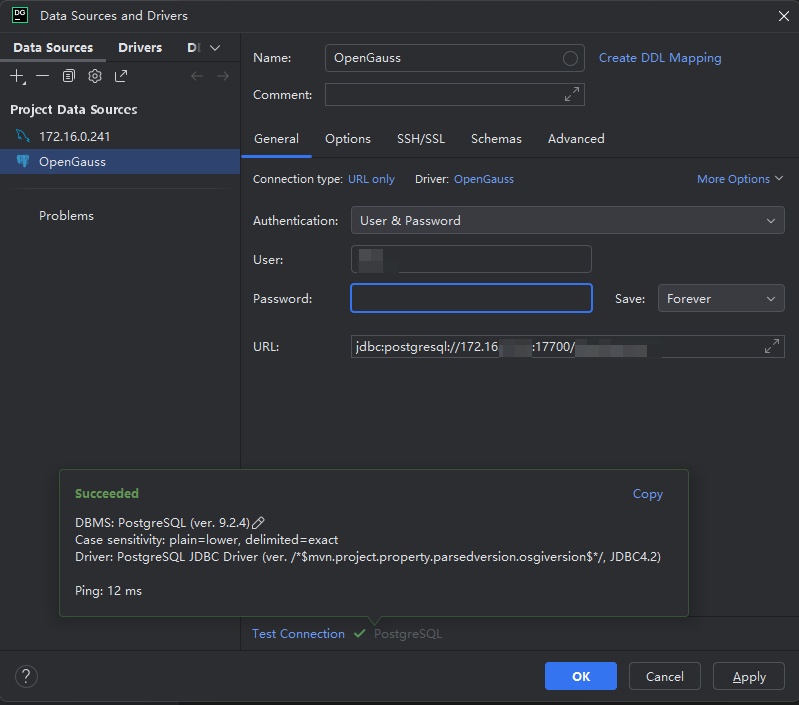The image size is (799, 705).
Task: Expand the Comment field editor
Action: [572, 94]
